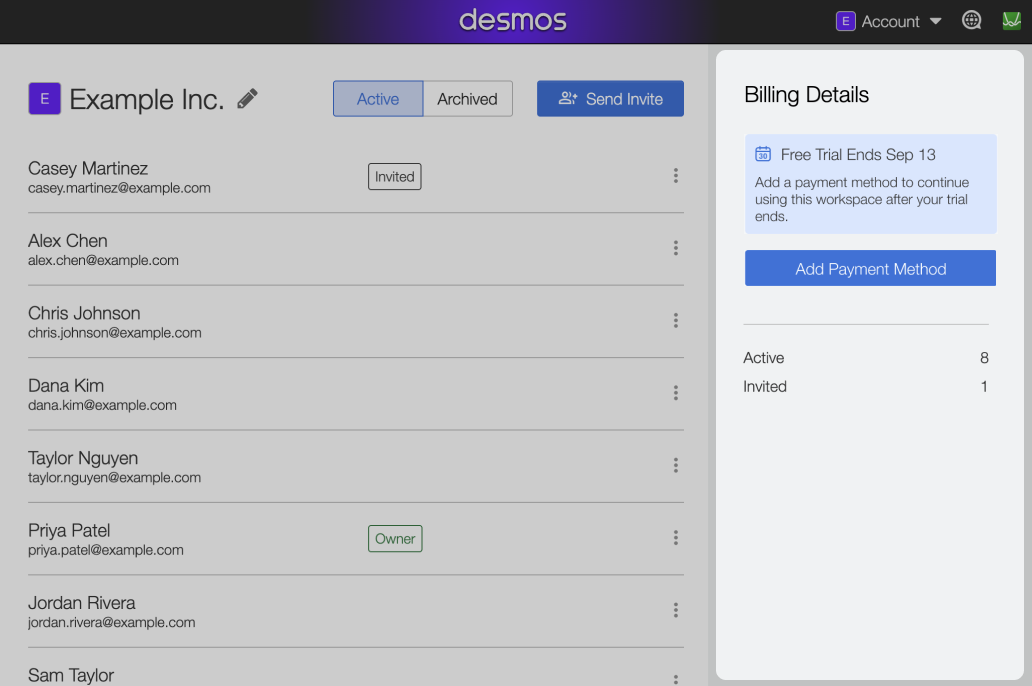This screenshot has height=686, width=1032.
Task: Open the more options menu for Taylor Nguyen
Action: [x=675, y=465]
